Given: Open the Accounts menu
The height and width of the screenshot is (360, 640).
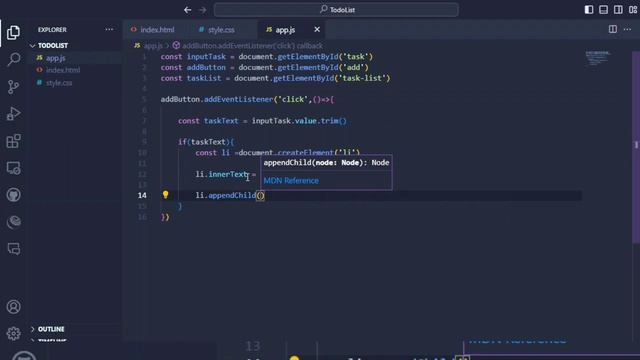Looking at the screenshot, I should [x=13, y=307].
